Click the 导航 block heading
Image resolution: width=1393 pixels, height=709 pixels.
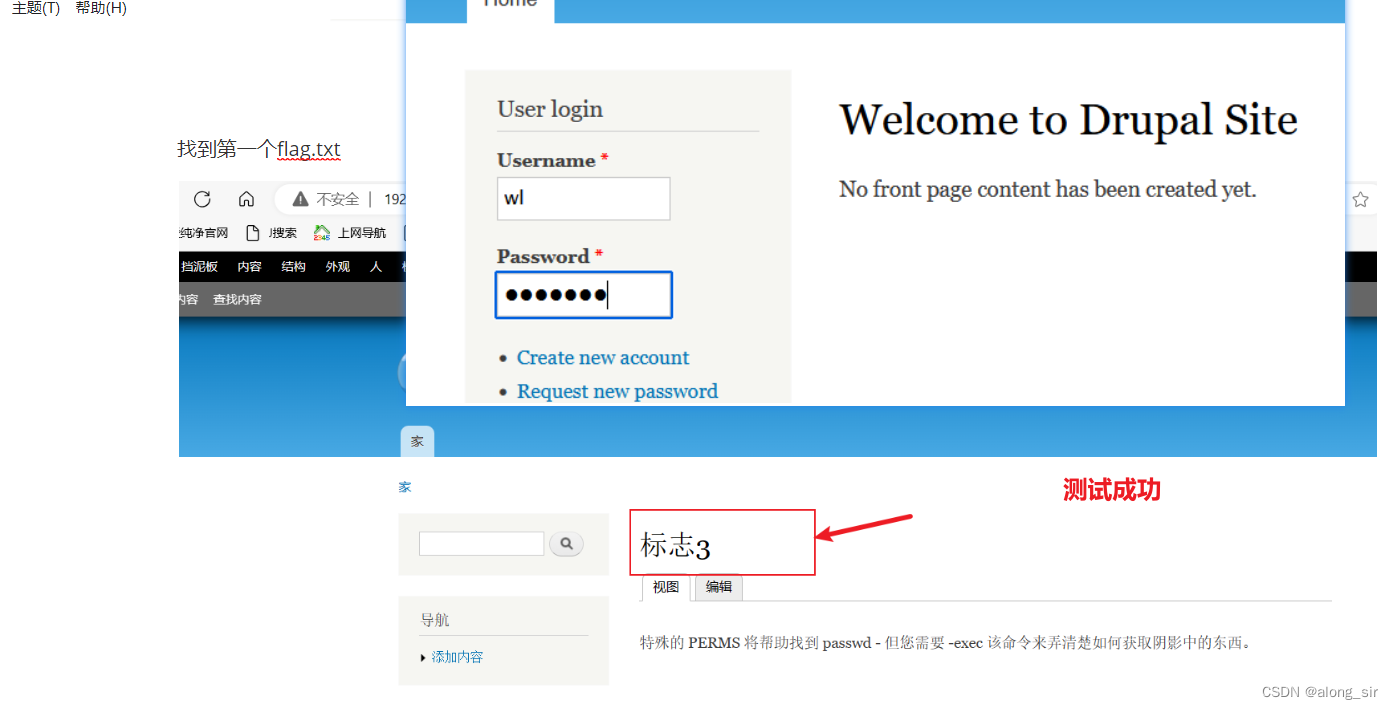434,620
